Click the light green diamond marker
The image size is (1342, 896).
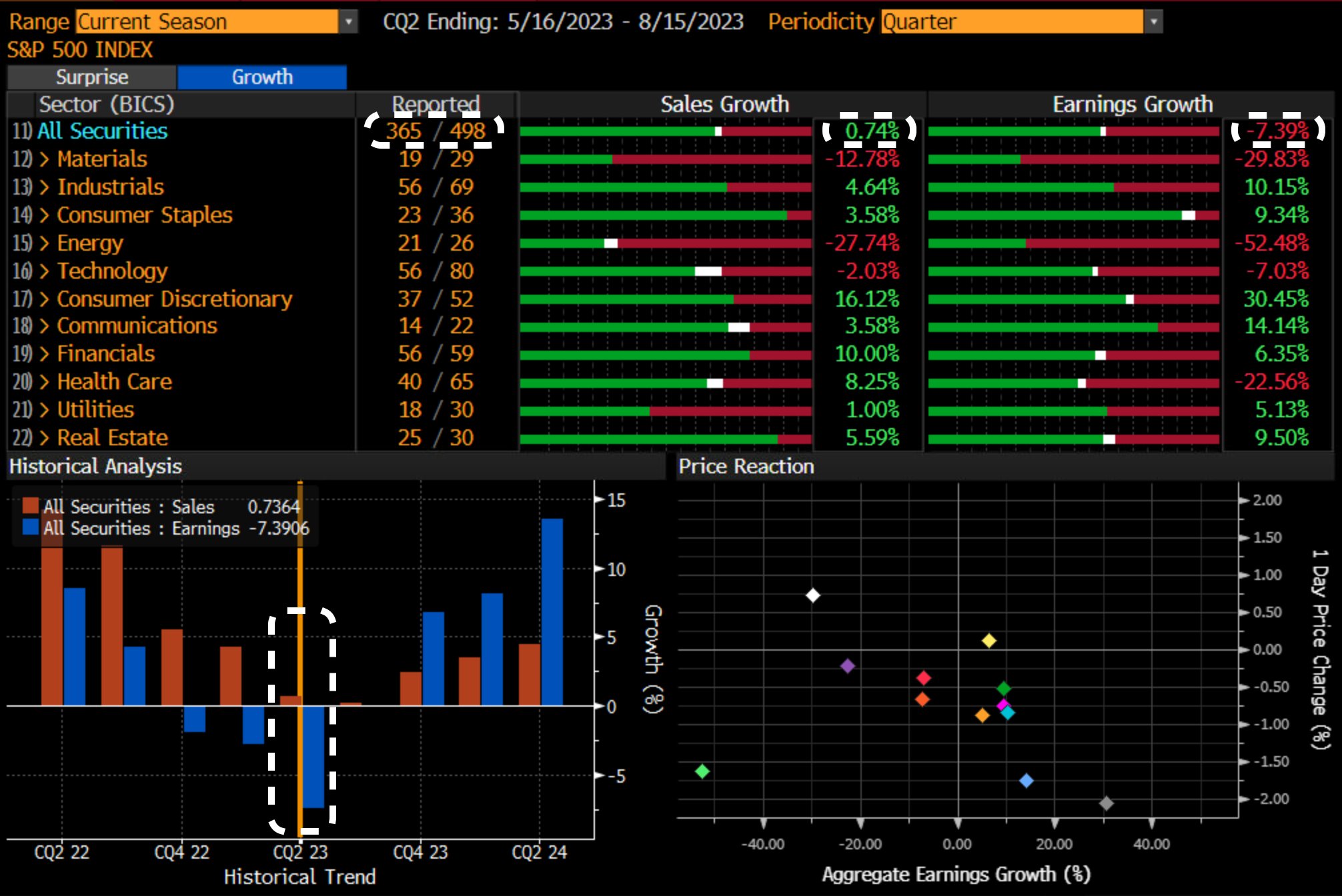pos(702,771)
